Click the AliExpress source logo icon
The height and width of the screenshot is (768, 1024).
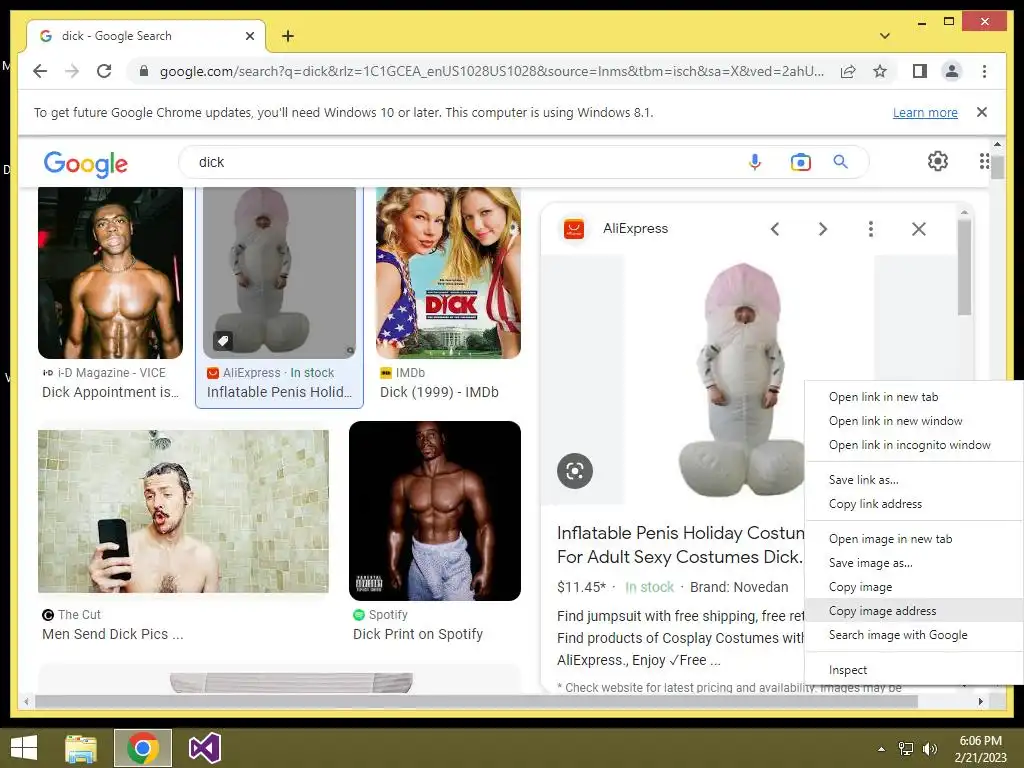pyautogui.click(x=573, y=229)
